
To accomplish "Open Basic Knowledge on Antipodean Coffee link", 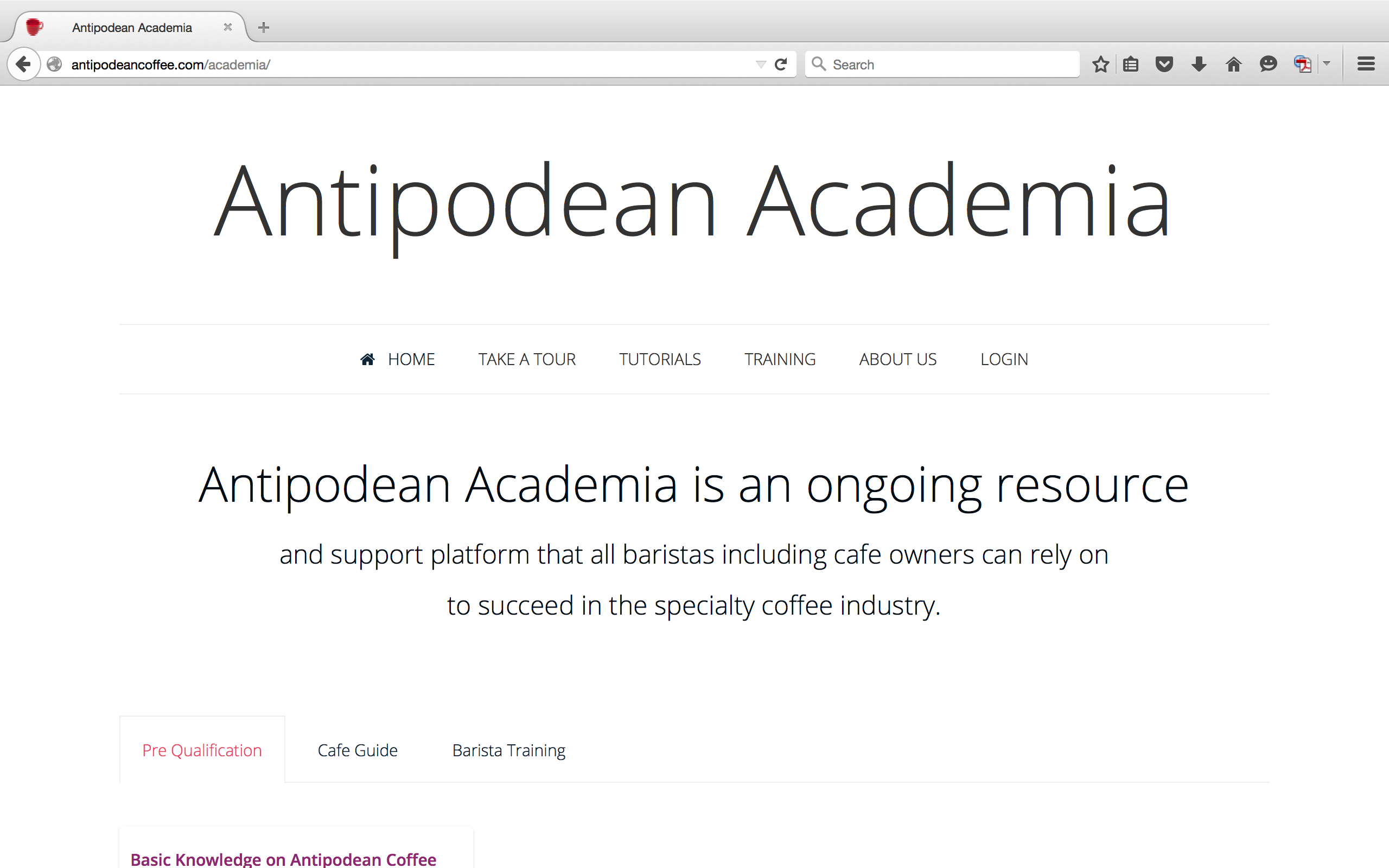I will coord(283,859).
